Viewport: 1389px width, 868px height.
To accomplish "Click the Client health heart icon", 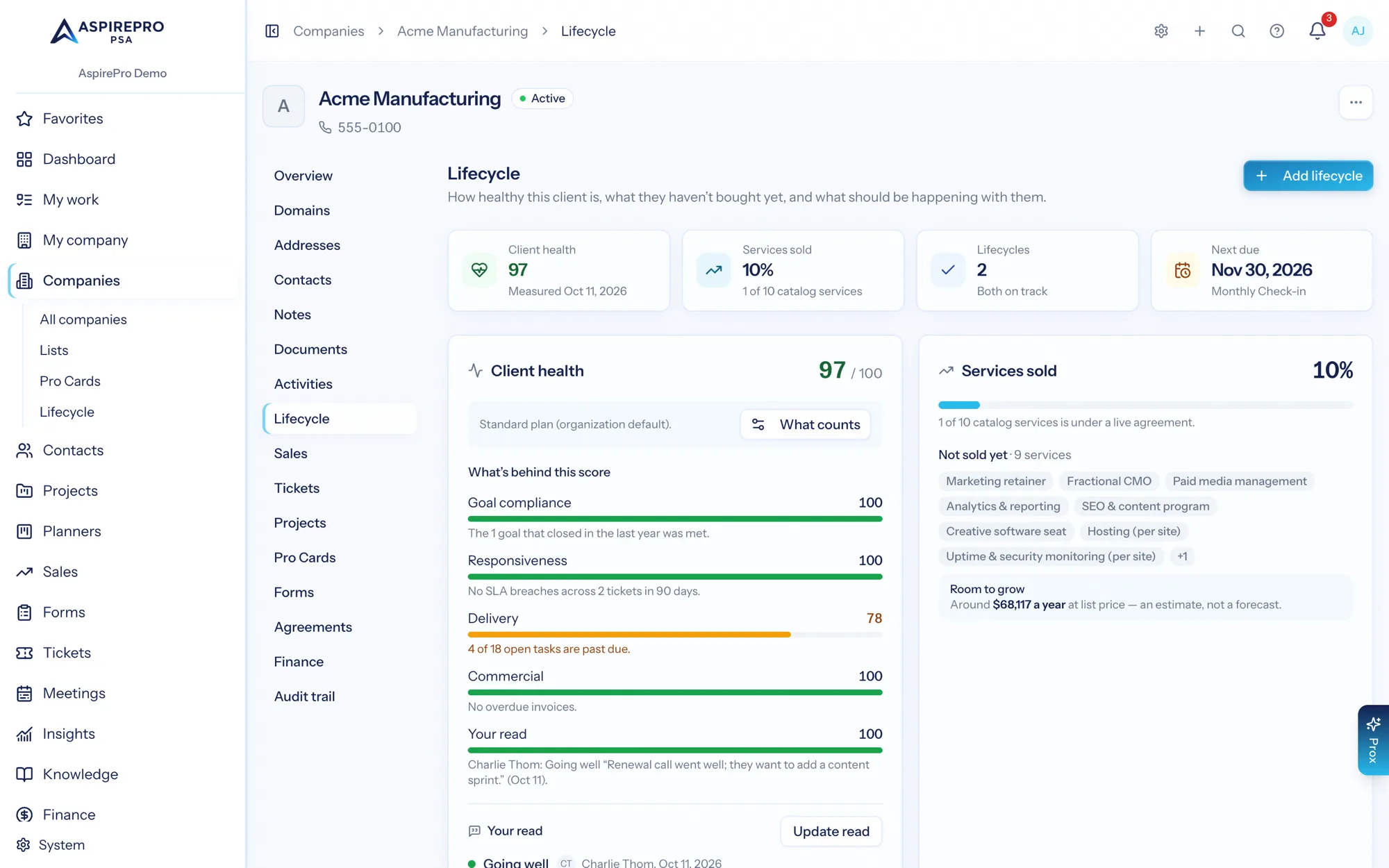I will 479,270.
